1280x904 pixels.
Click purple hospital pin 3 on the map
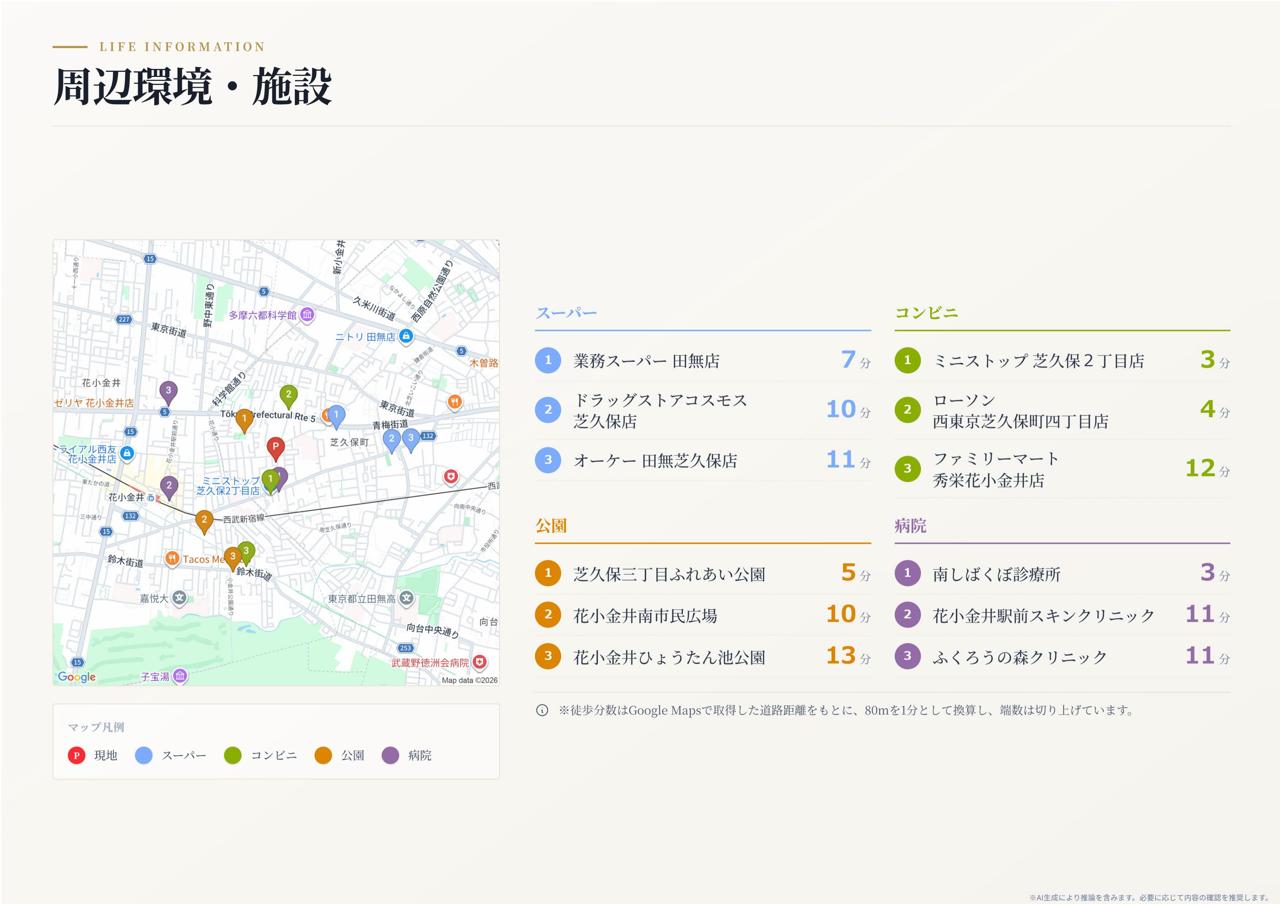point(168,392)
